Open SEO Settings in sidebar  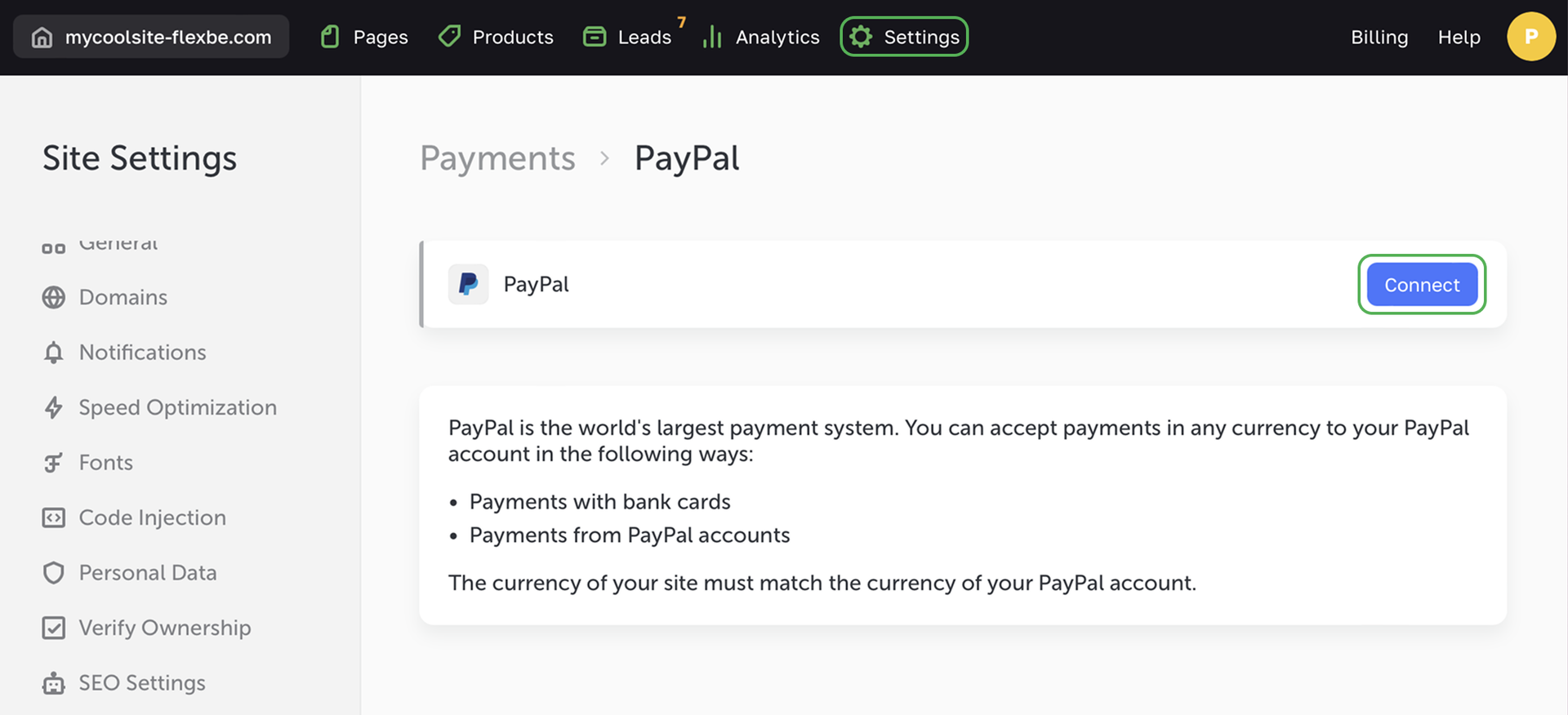tap(141, 683)
